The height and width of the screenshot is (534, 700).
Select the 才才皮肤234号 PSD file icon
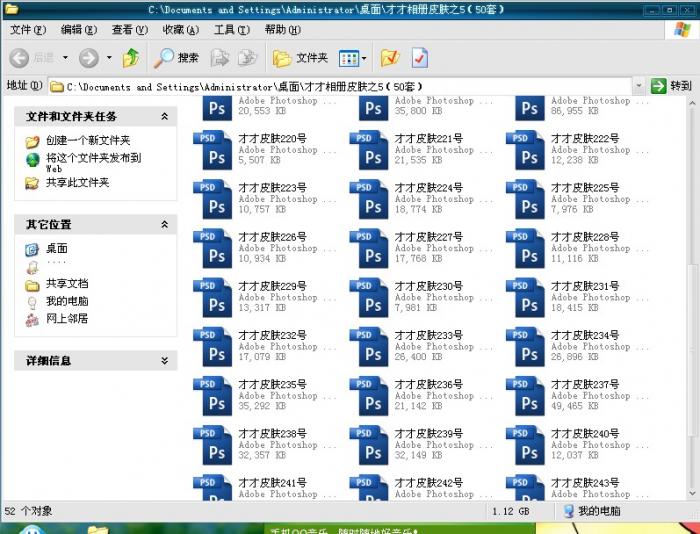pyautogui.click(x=525, y=346)
